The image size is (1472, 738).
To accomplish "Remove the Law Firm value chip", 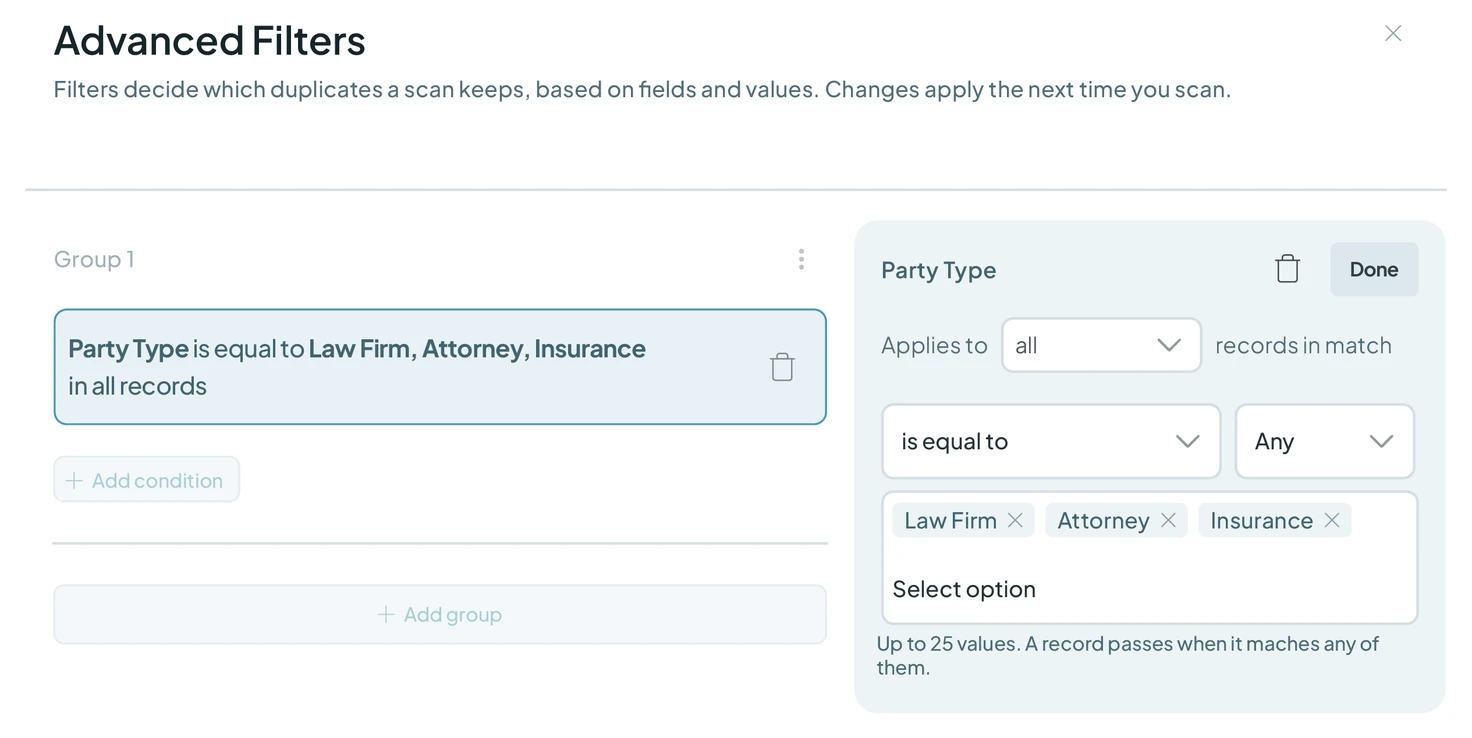I will coord(1015,520).
